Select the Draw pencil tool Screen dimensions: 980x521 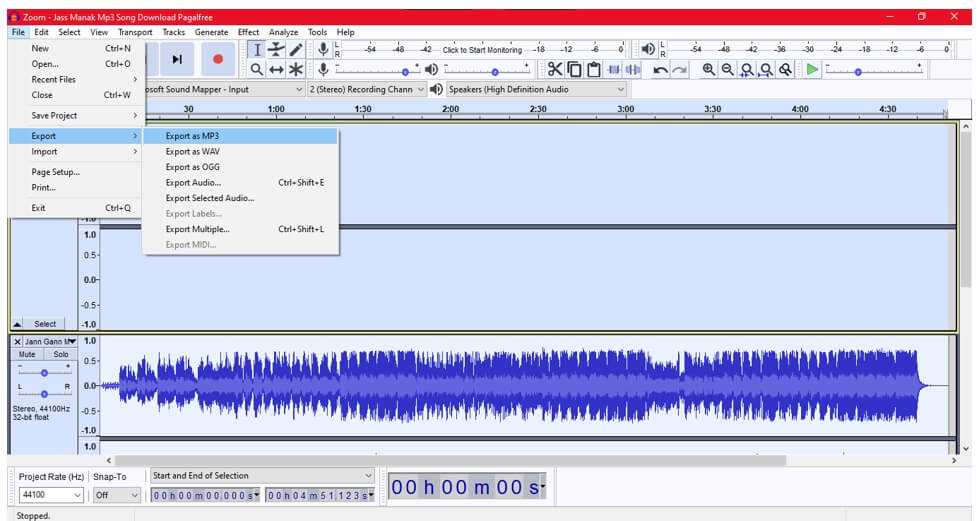pos(296,49)
